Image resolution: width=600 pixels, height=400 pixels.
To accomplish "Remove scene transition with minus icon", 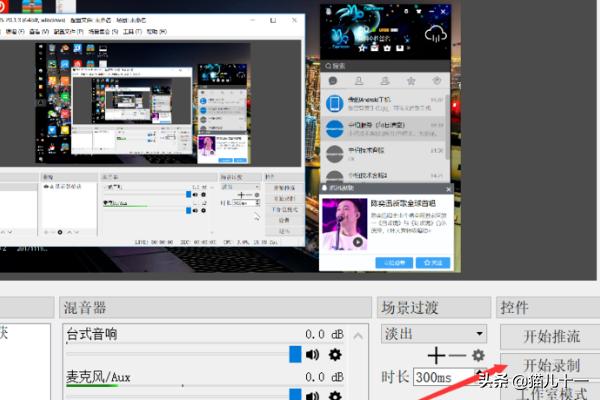I will click(457, 355).
